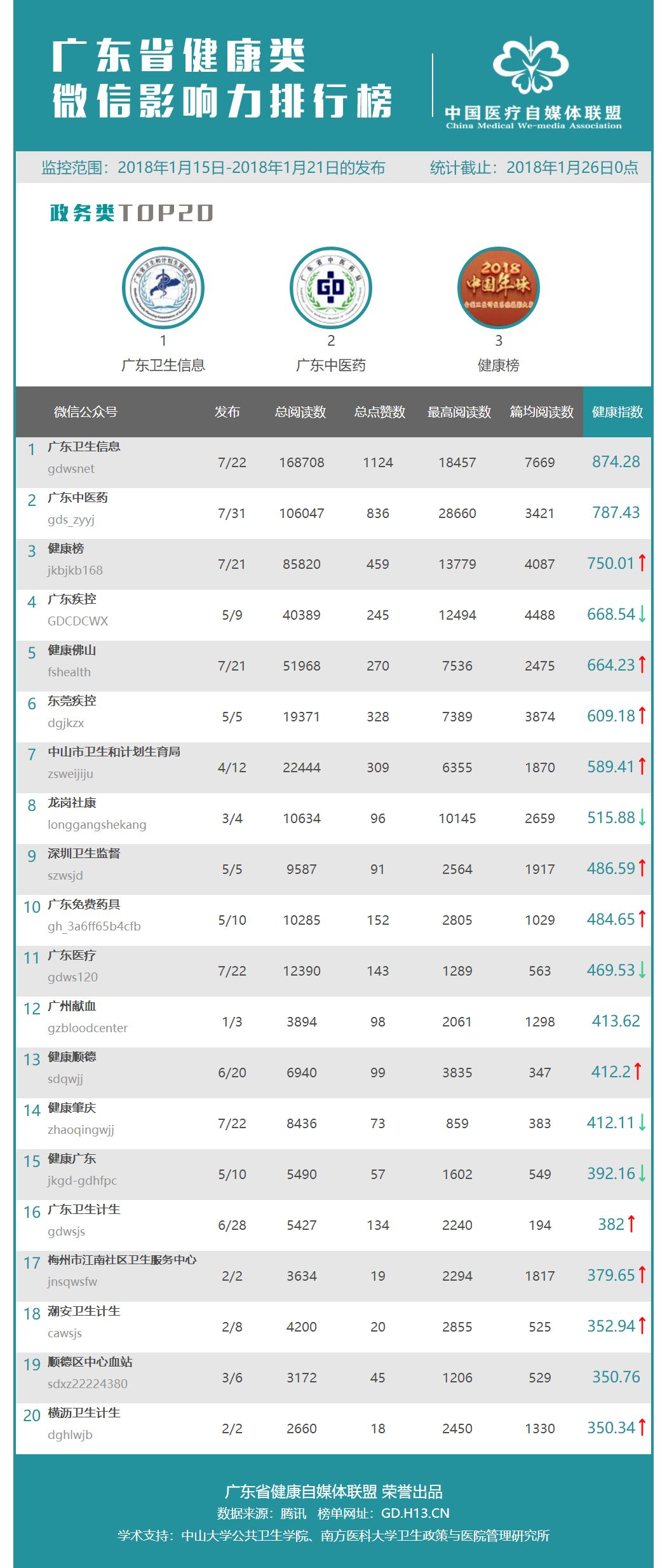Click the GD.H13.CN ranking URL
Screen dimensions: 667x1568
[x=415, y=1513]
